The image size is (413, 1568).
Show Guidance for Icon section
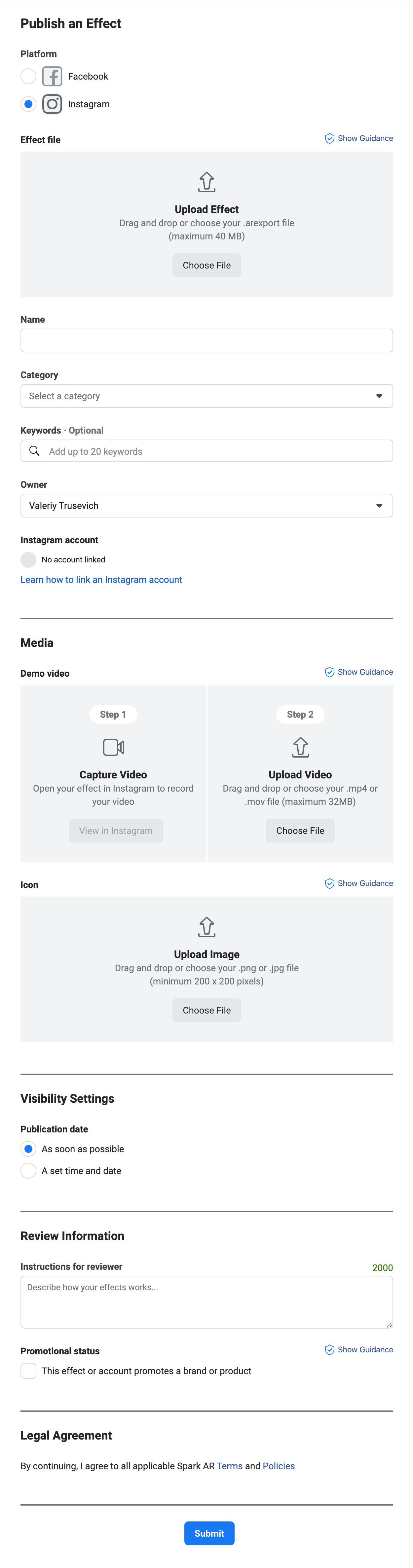click(359, 883)
